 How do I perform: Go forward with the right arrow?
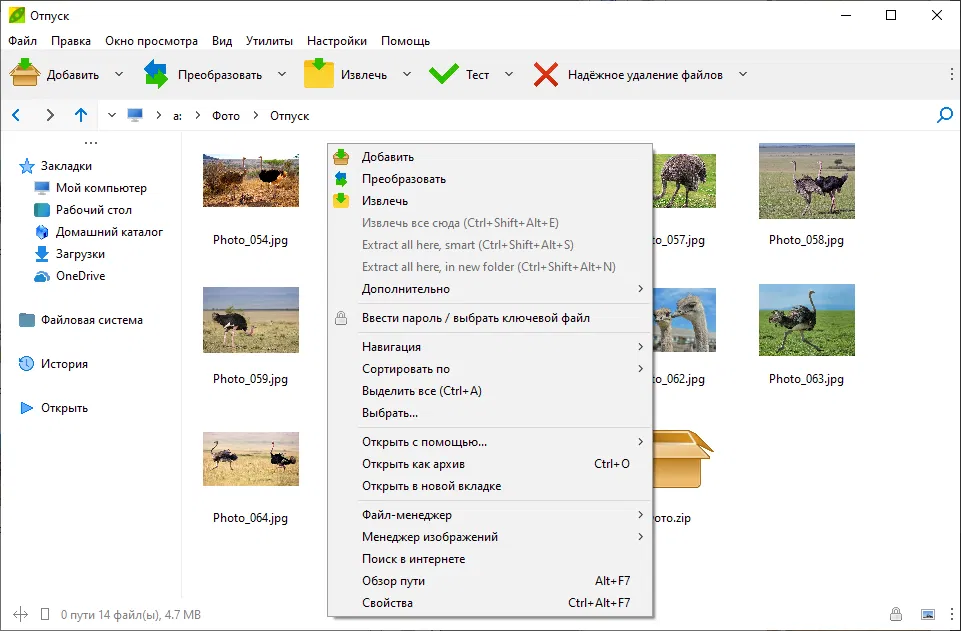pyautogui.click(x=50, y=115)
